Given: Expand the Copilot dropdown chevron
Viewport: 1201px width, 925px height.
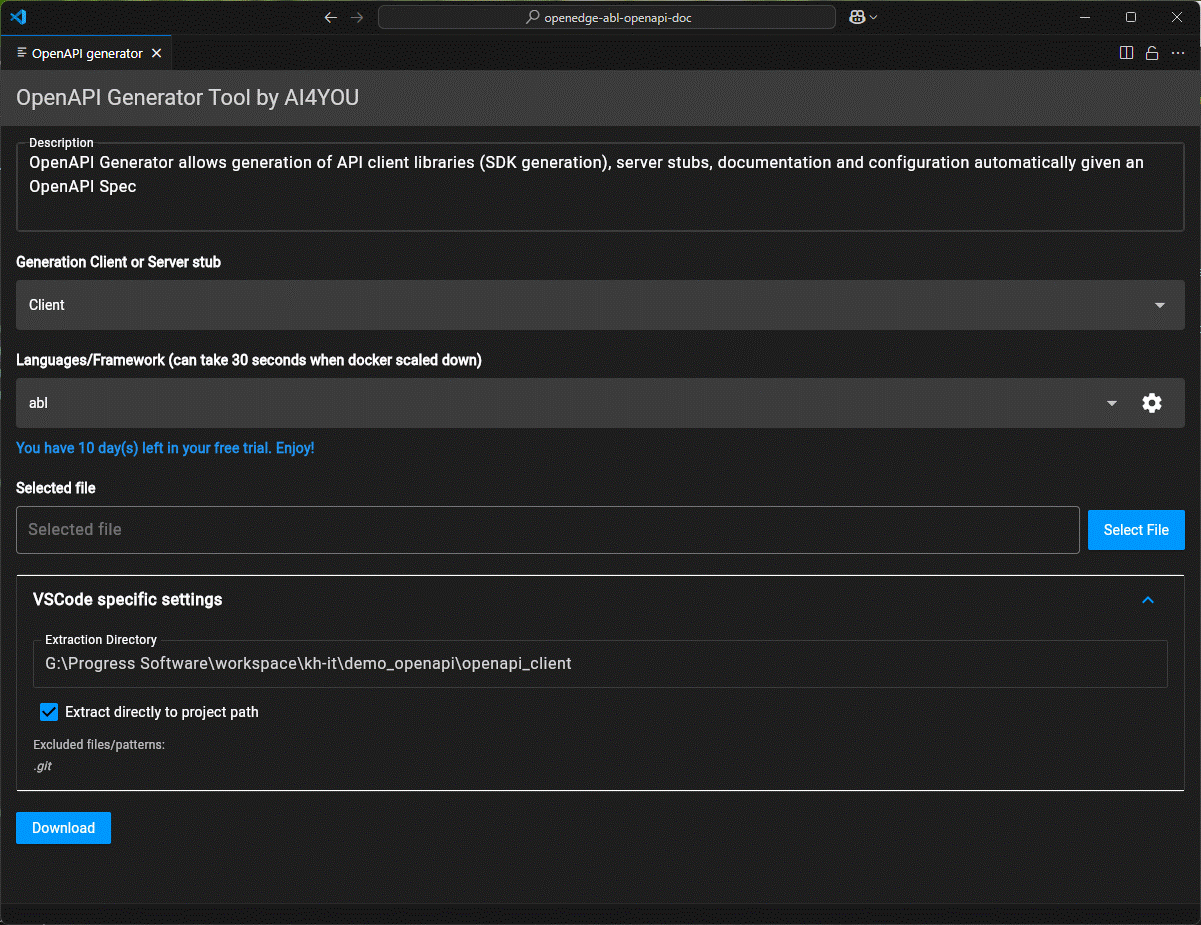Looking at the screenshot, I should tap(874, 17).
